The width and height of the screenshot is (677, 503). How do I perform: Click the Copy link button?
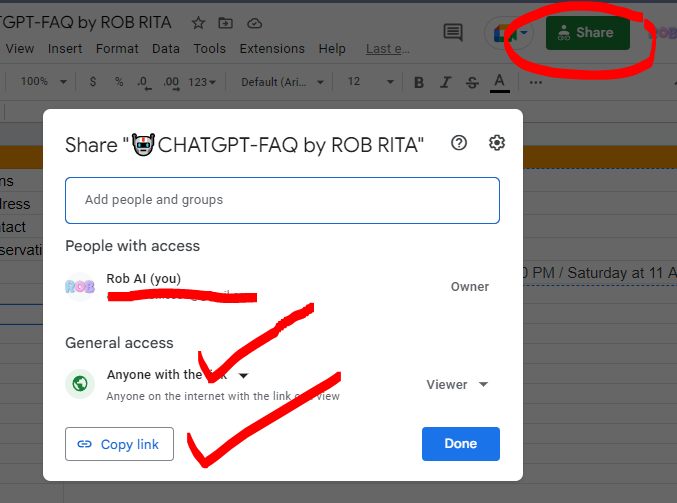tap(120, 444)
